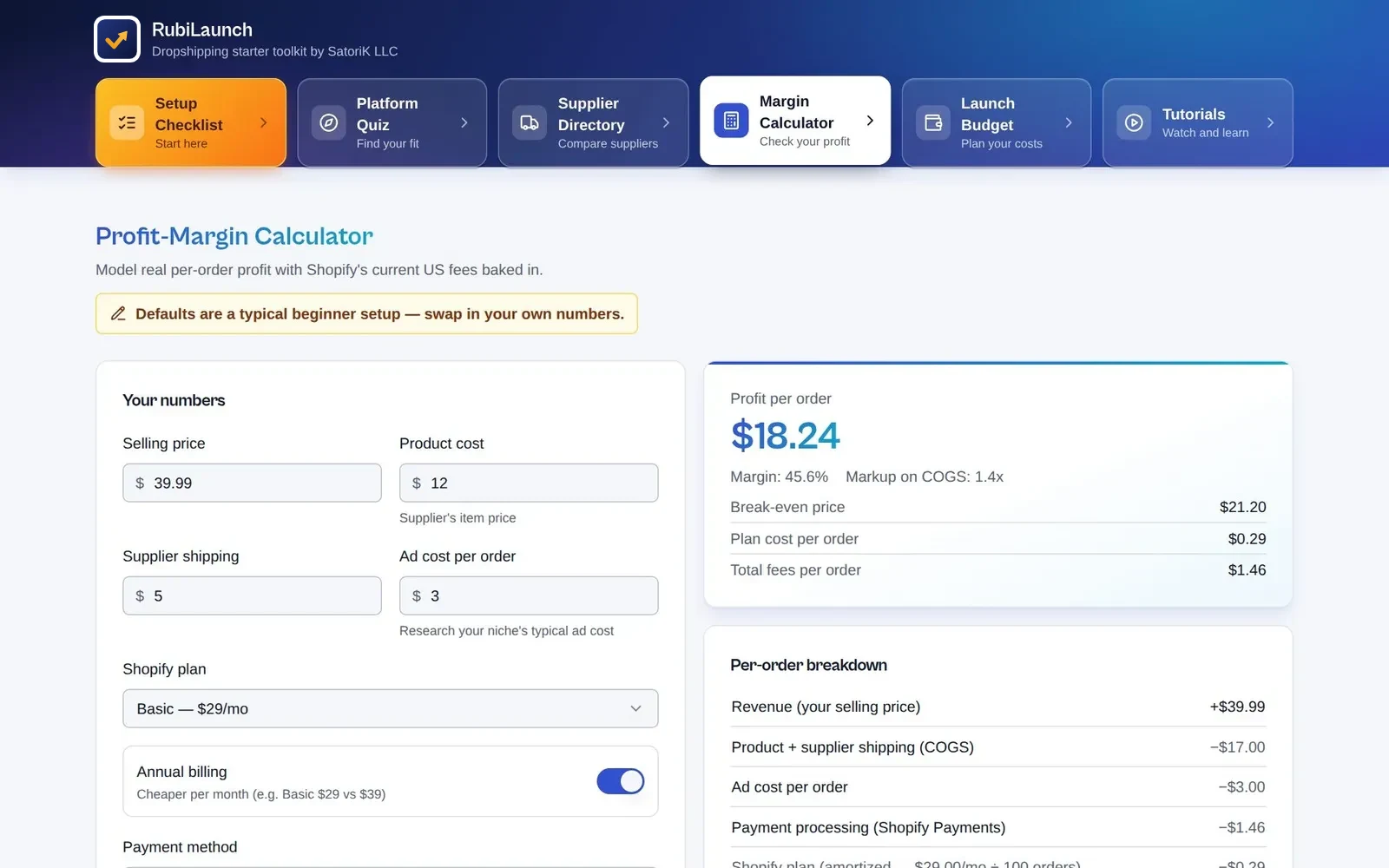
Task: Click the Setup Checklist list icon
Action: click(127, 122)
